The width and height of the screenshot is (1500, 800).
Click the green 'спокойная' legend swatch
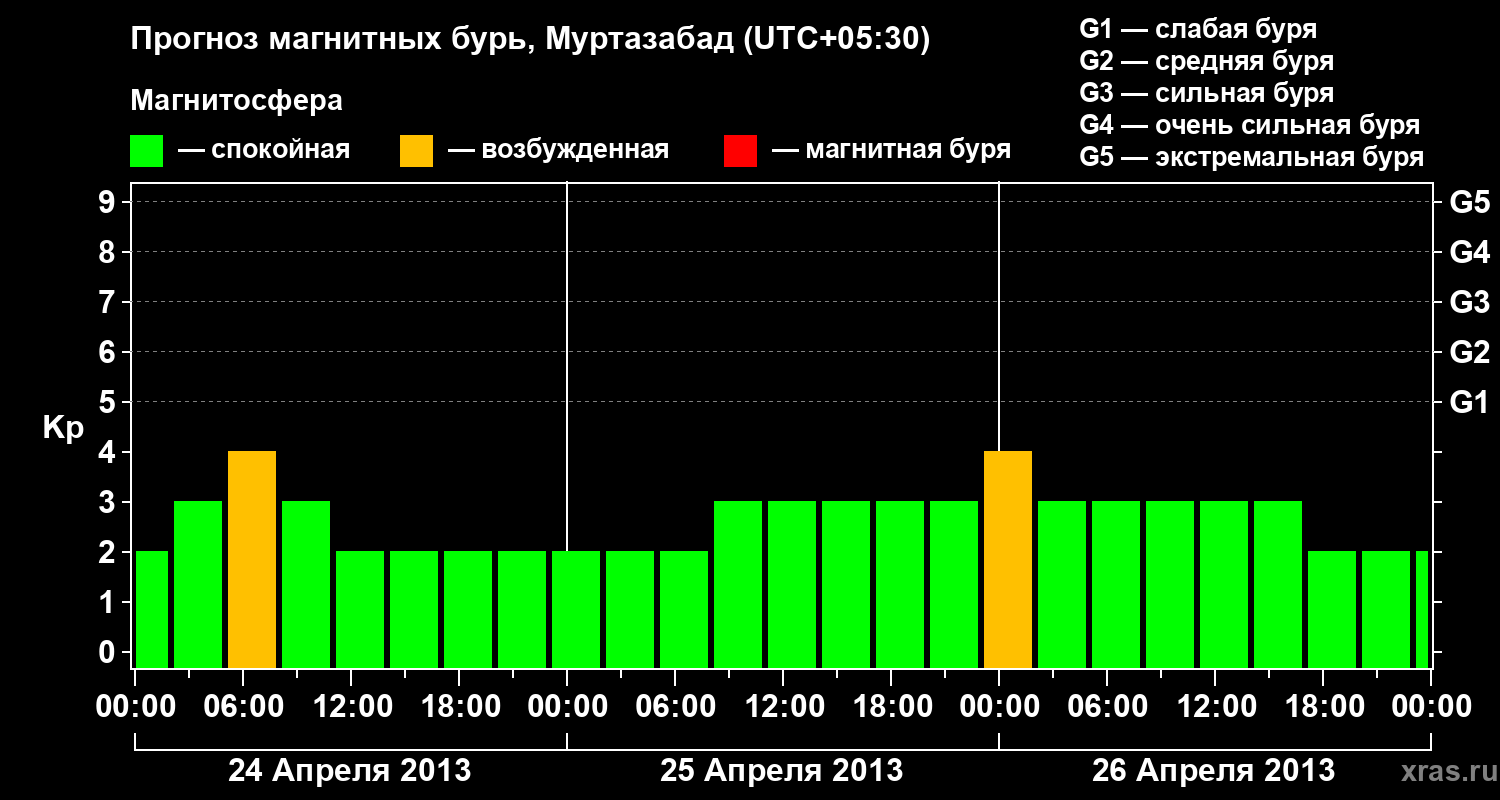click(147, 151)
